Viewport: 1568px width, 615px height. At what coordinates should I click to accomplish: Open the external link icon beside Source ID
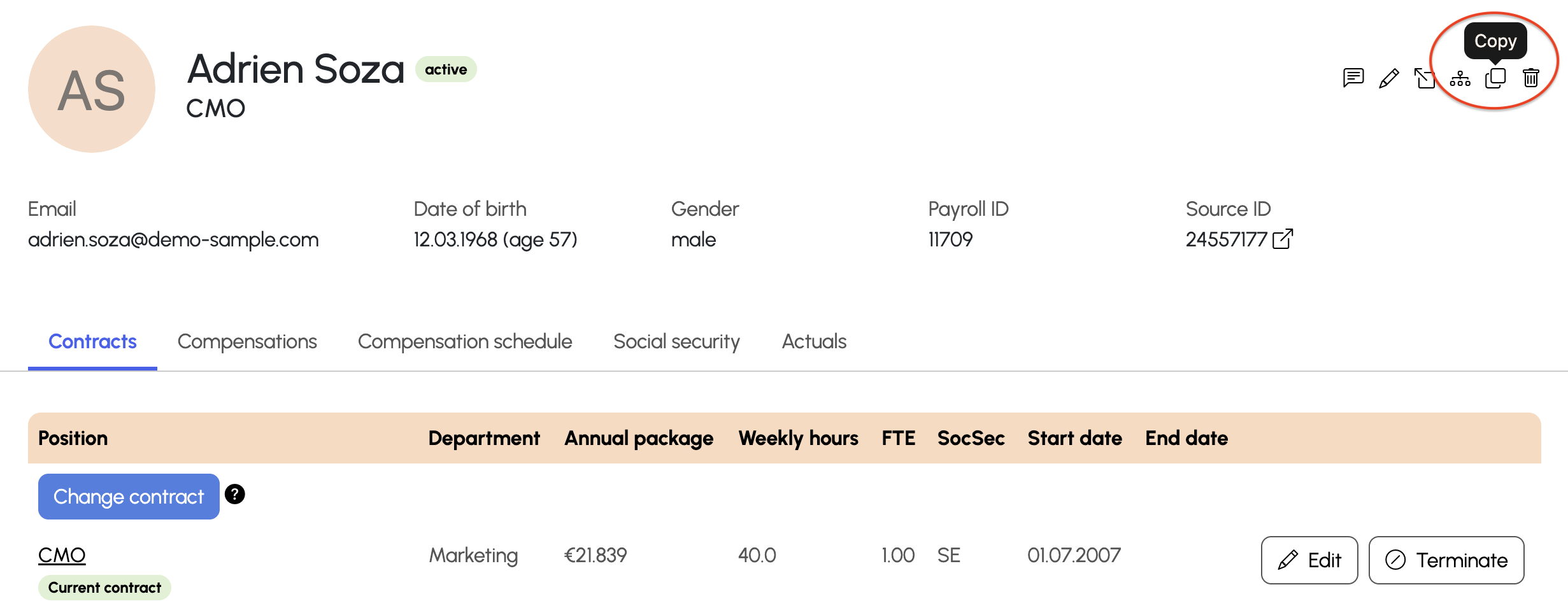[x=1282, y=239]
